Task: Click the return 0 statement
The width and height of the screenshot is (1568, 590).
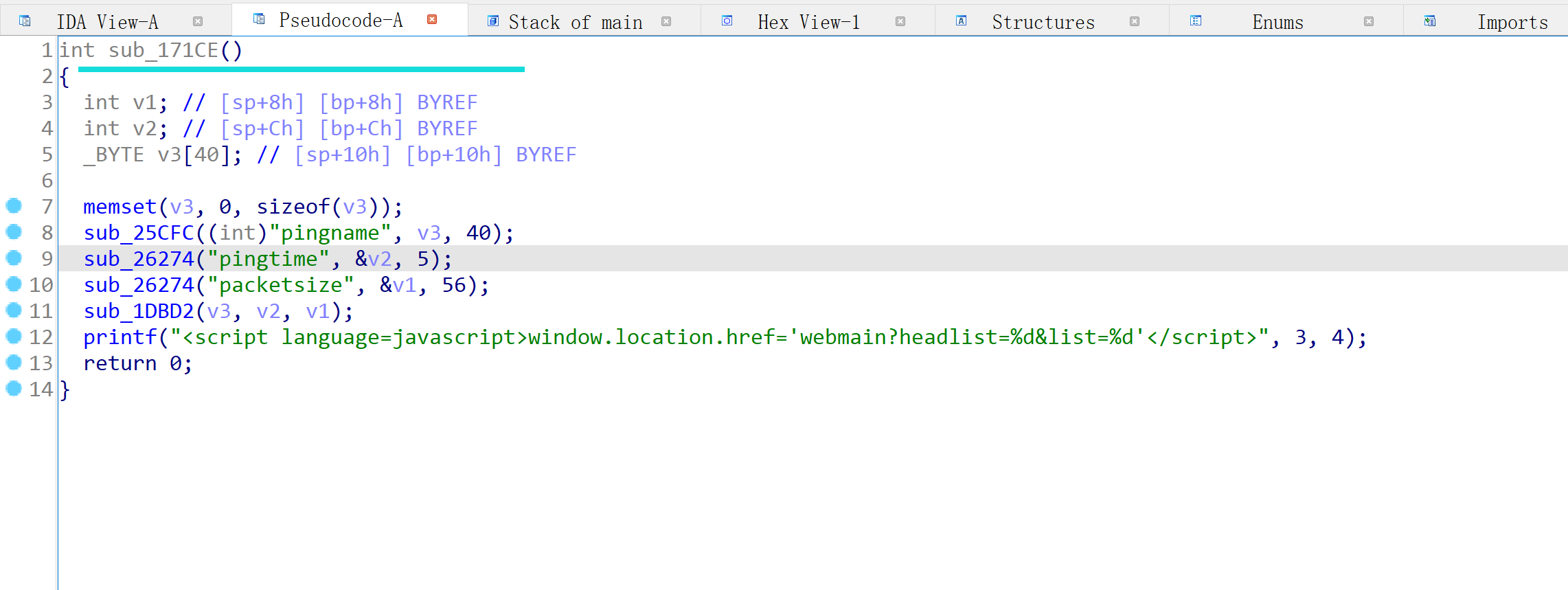Action: click(137, 363)
